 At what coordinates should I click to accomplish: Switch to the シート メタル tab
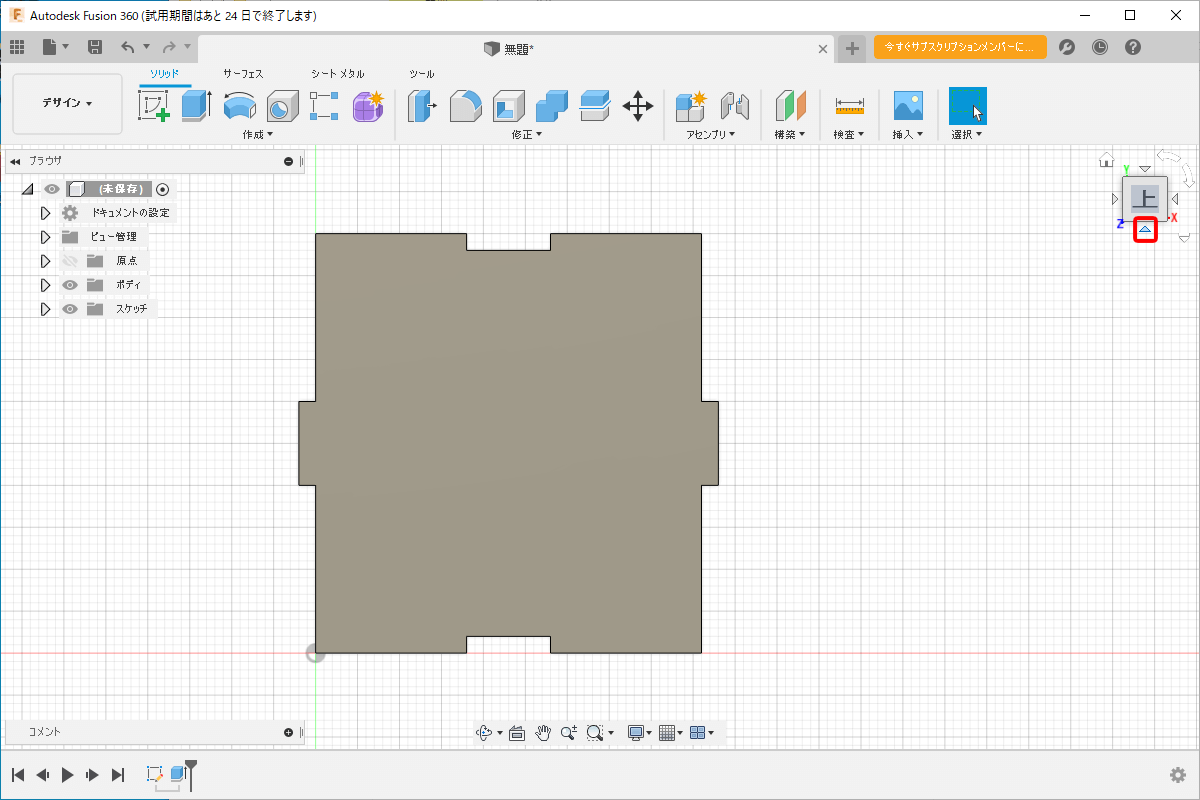click(338, 74)
